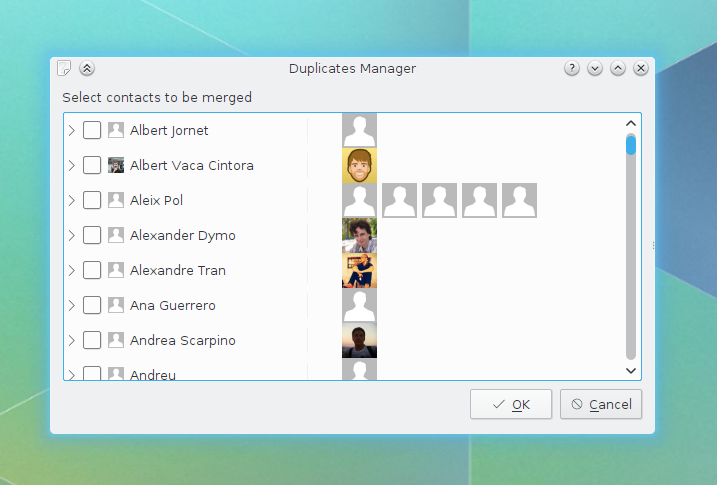The width and height of the screenshot is (717, 485).
Task: Select the Albert Vaca Cintora name text
Action: click(x=192, y=165)
